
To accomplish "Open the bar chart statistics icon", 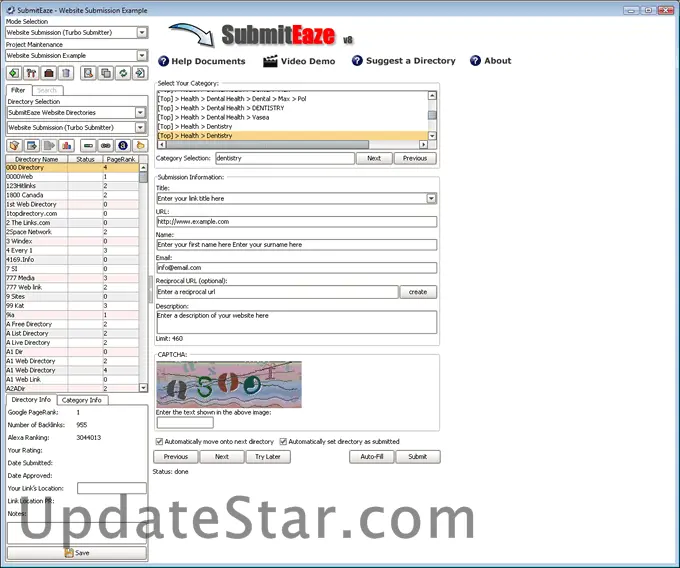I will [67, 146].
